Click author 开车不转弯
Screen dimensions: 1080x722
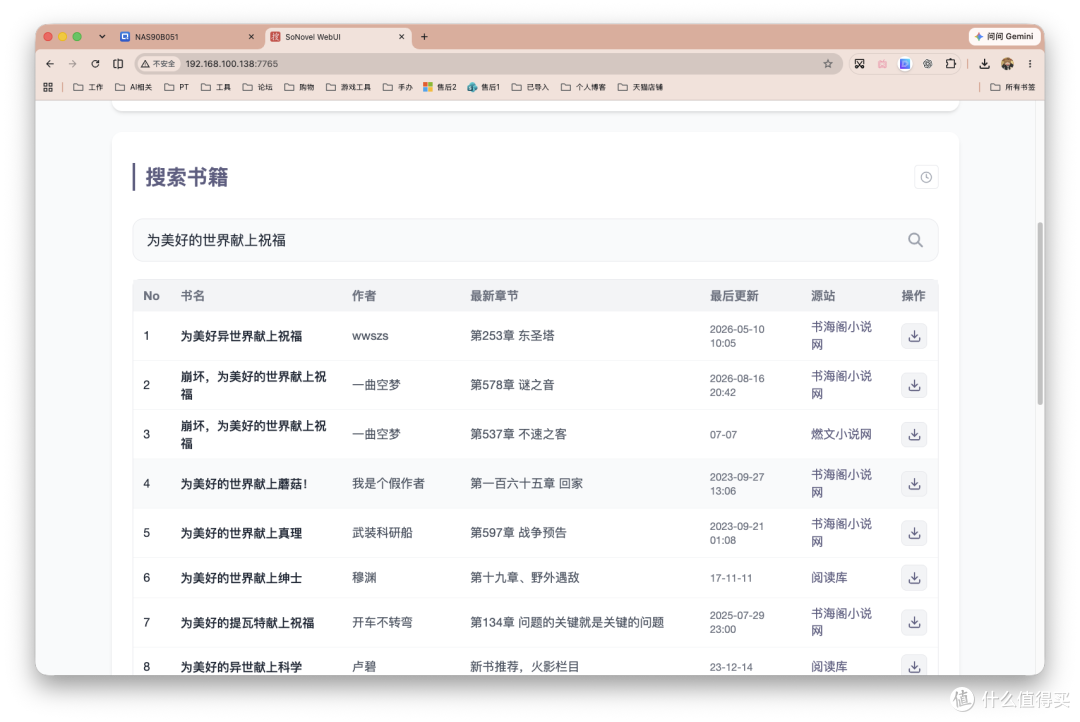[x=382, y=622]
